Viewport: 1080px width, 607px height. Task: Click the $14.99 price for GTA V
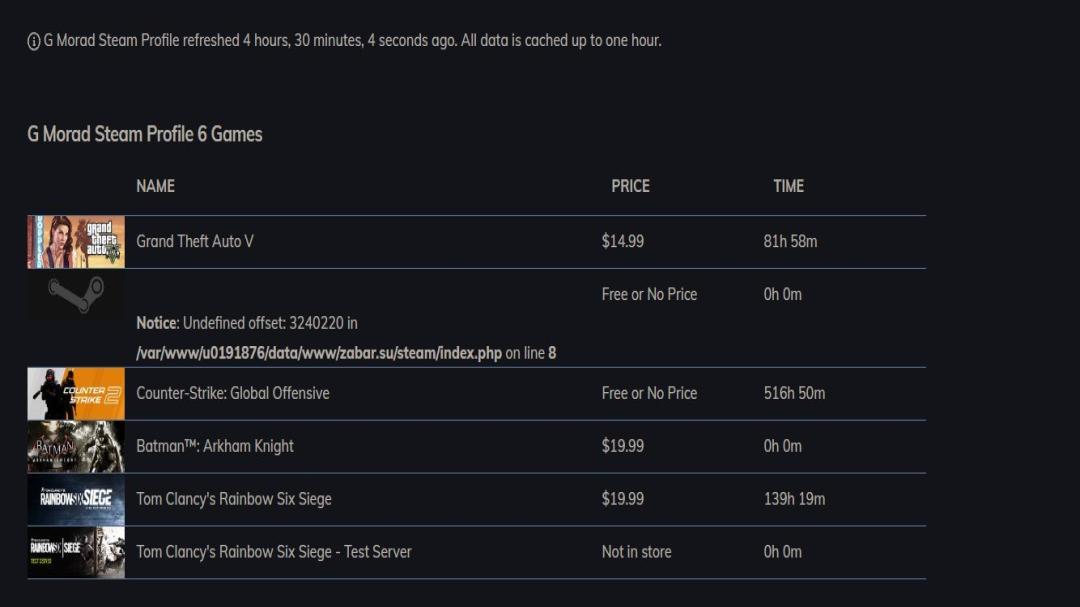coord(623,241)
